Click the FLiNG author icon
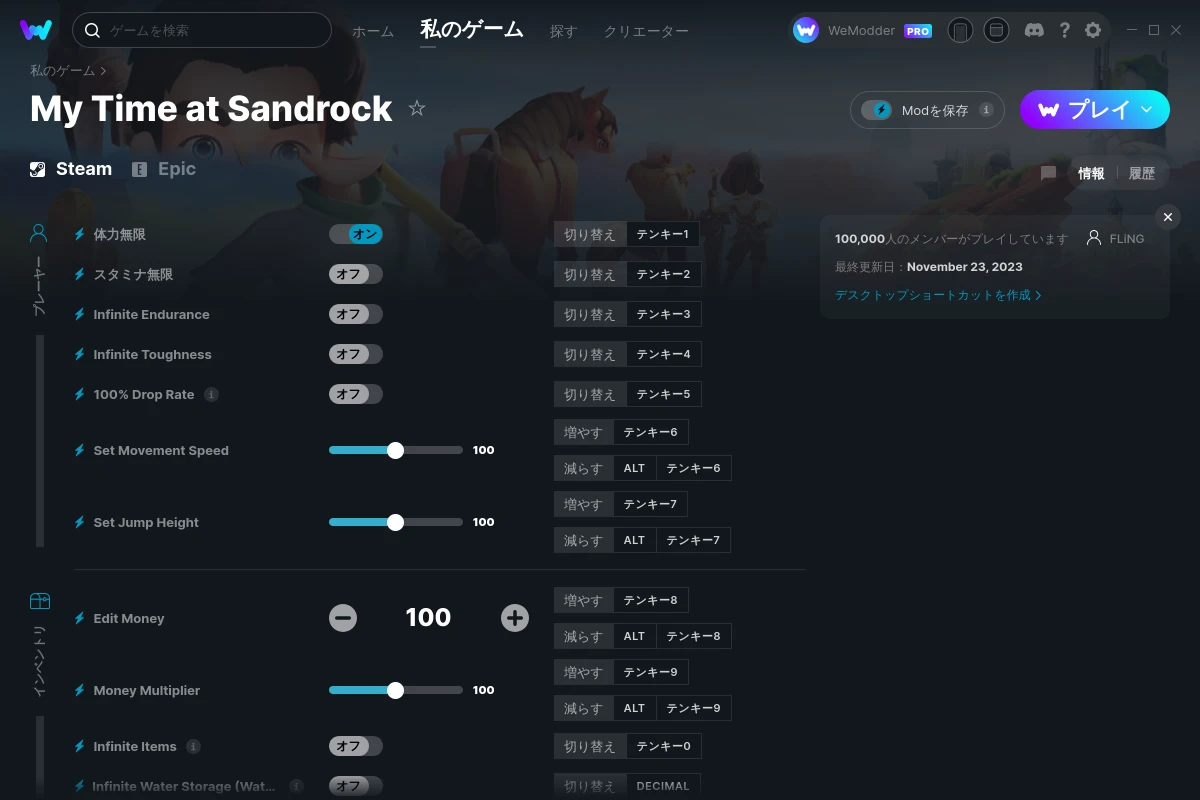1200x800 pixels. pos(1094,238)
